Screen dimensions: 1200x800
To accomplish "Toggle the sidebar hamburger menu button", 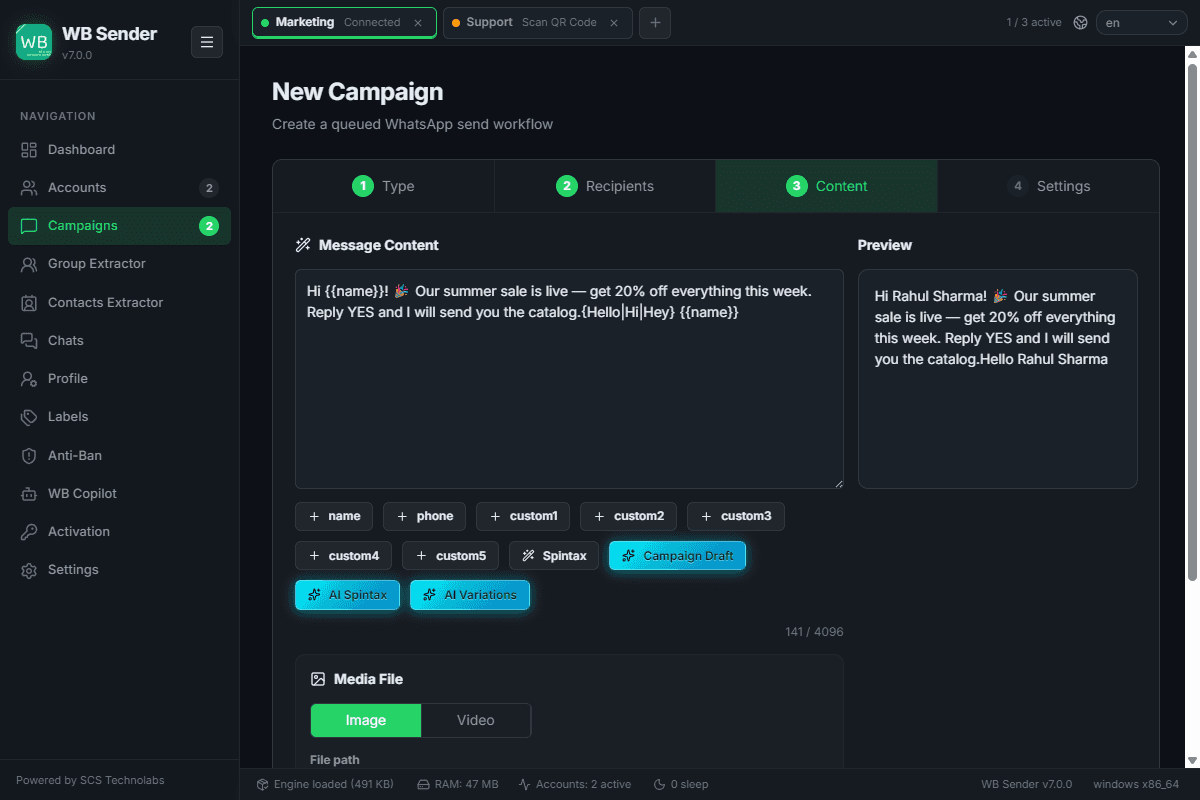I will [x=207, y=42].
